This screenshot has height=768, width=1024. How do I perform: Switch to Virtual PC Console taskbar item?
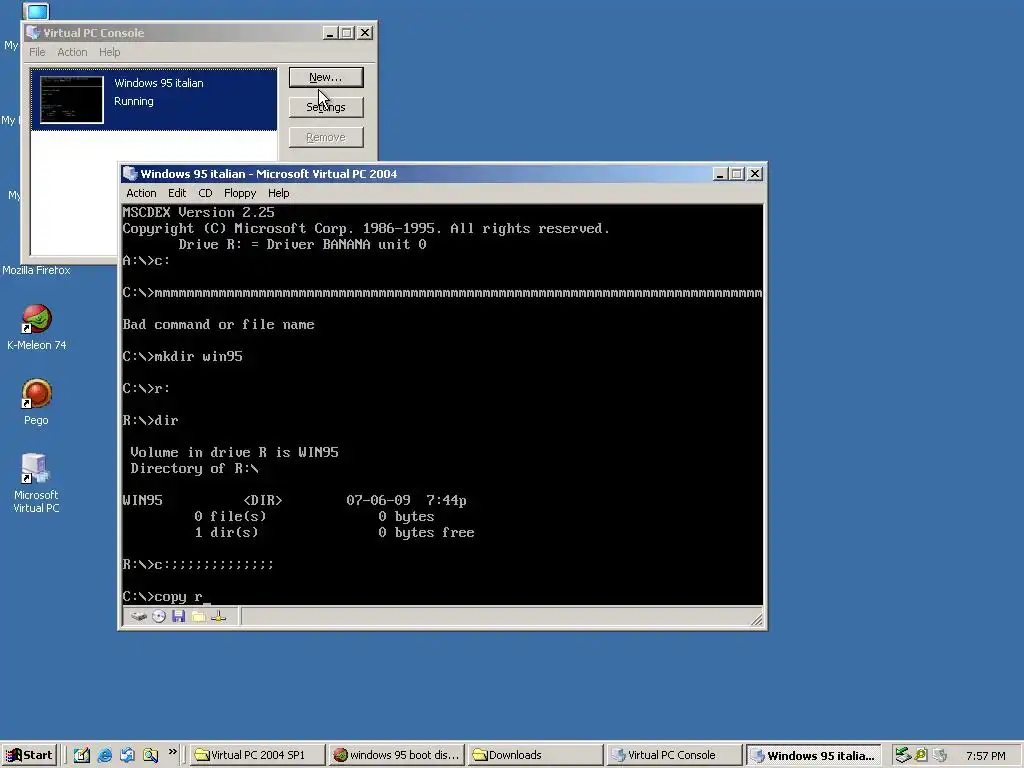pyautogui.click(x=675, y=755)
